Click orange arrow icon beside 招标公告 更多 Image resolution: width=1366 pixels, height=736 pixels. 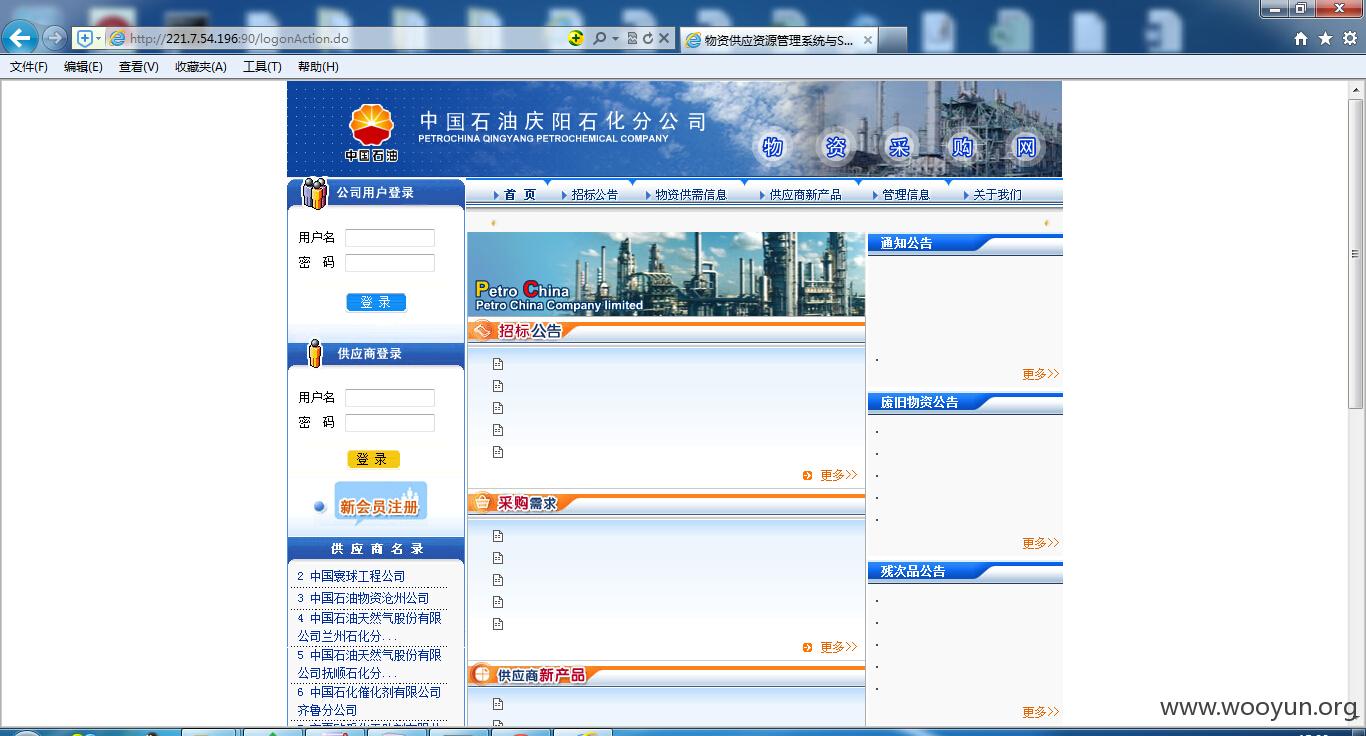coord(807,475)
